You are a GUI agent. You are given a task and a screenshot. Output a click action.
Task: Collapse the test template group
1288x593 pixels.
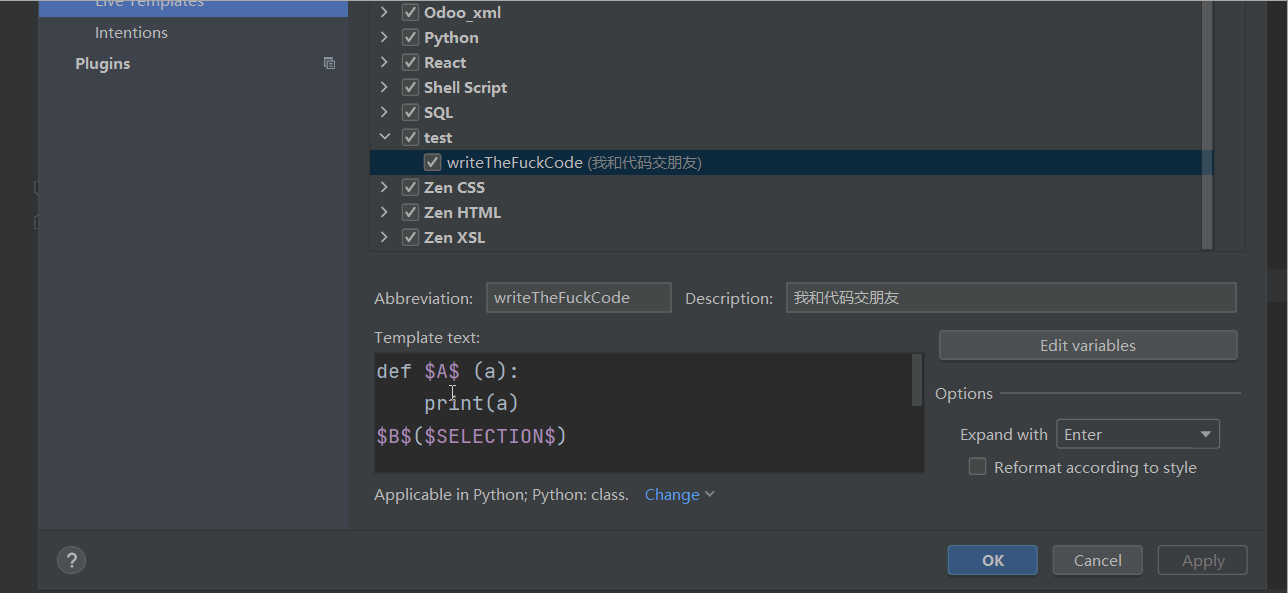[x=384, y=137]
